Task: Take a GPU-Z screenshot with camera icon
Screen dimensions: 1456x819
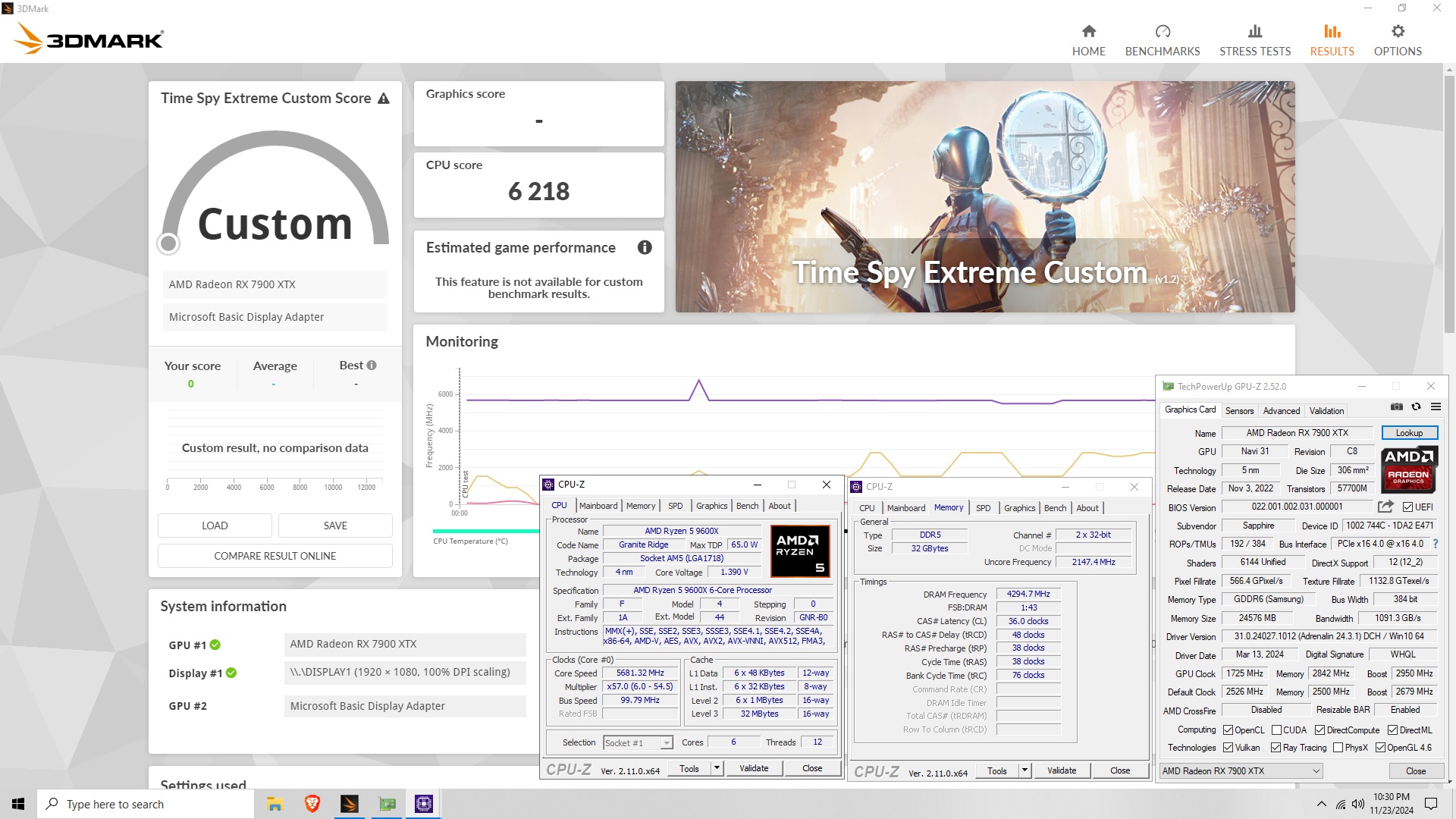Action: tap(1397, 407)
